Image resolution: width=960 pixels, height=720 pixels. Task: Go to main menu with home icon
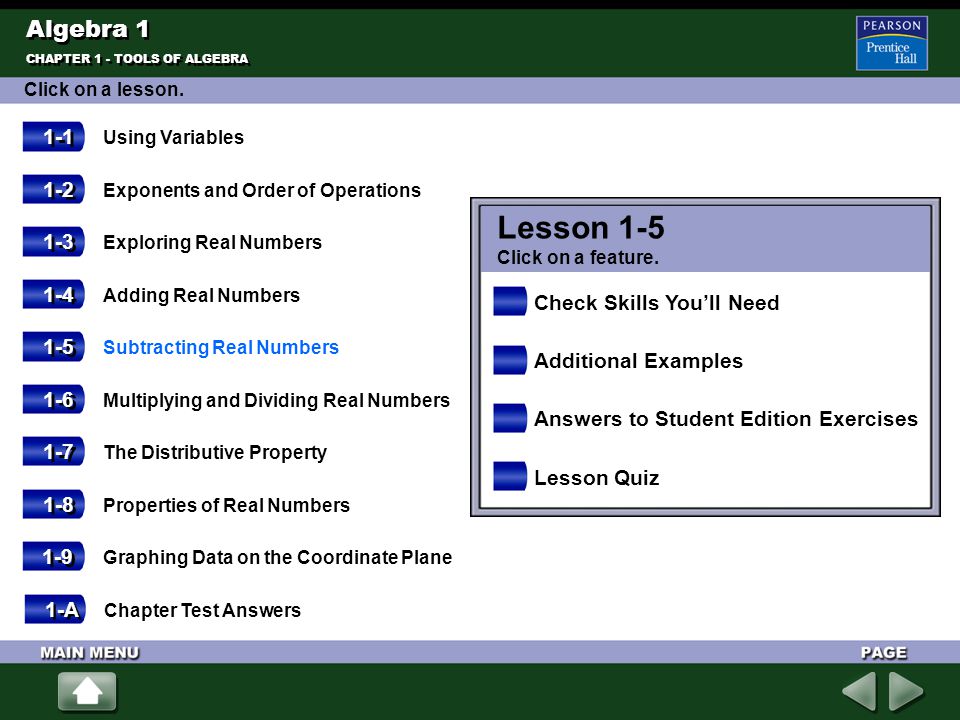tap(87, 692)
